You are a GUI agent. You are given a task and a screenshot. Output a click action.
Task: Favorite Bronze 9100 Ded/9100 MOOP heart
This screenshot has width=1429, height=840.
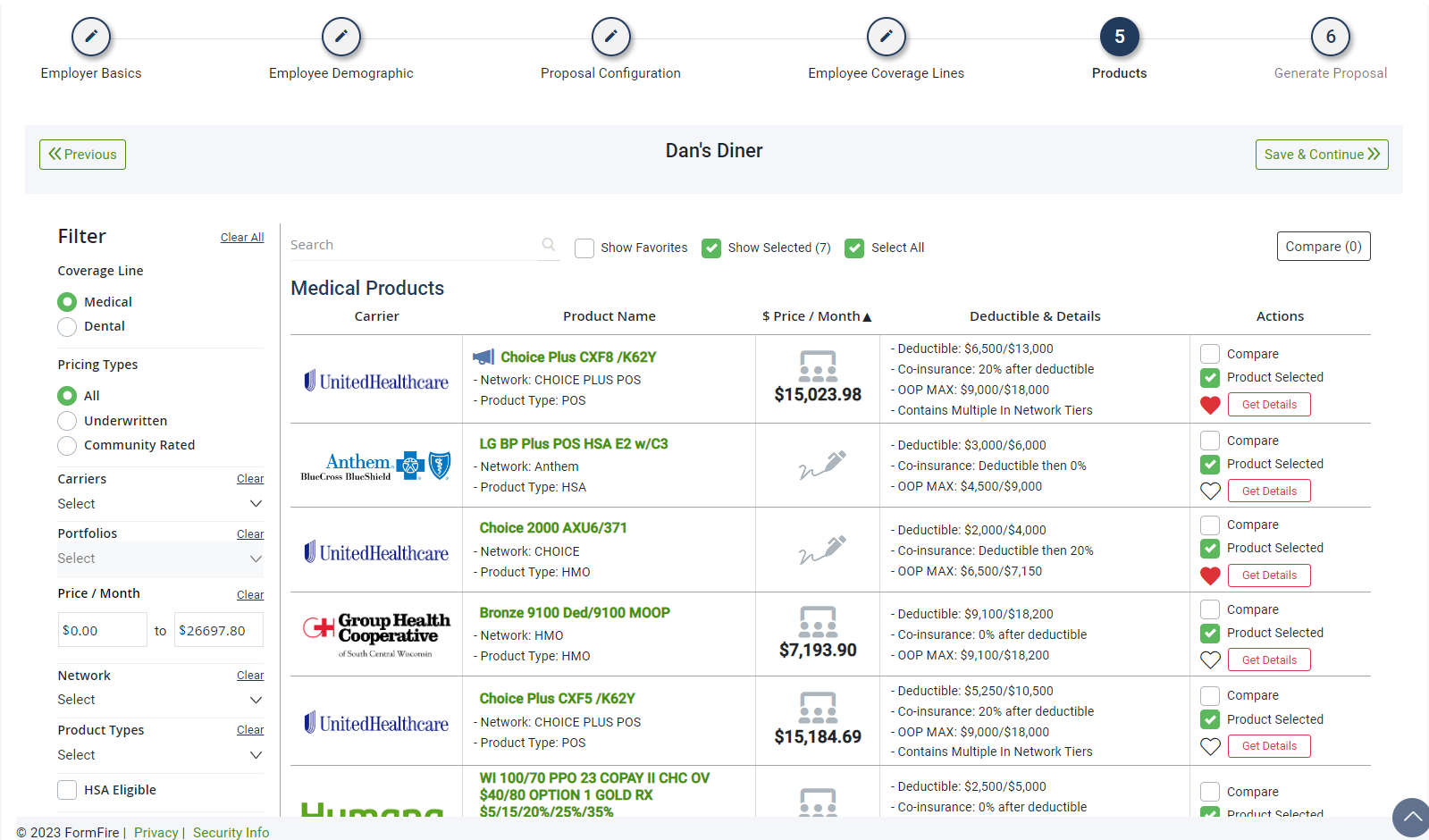pyautogui.click(x=1210, y=659)
